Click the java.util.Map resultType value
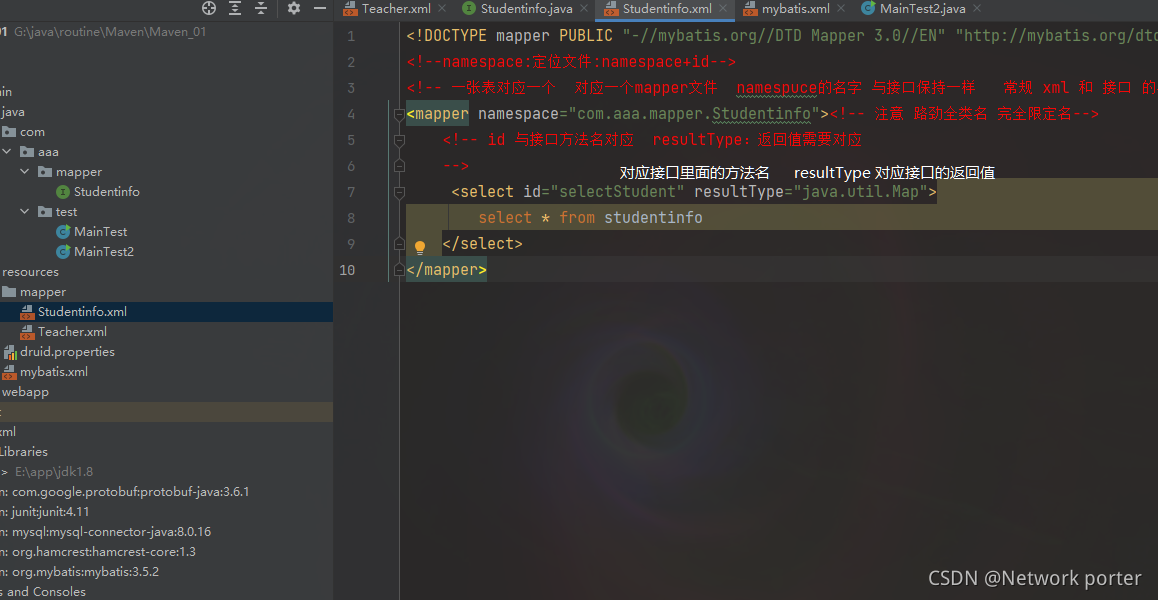This screenshot has width=1158, height=600. (x=861, y=191)
